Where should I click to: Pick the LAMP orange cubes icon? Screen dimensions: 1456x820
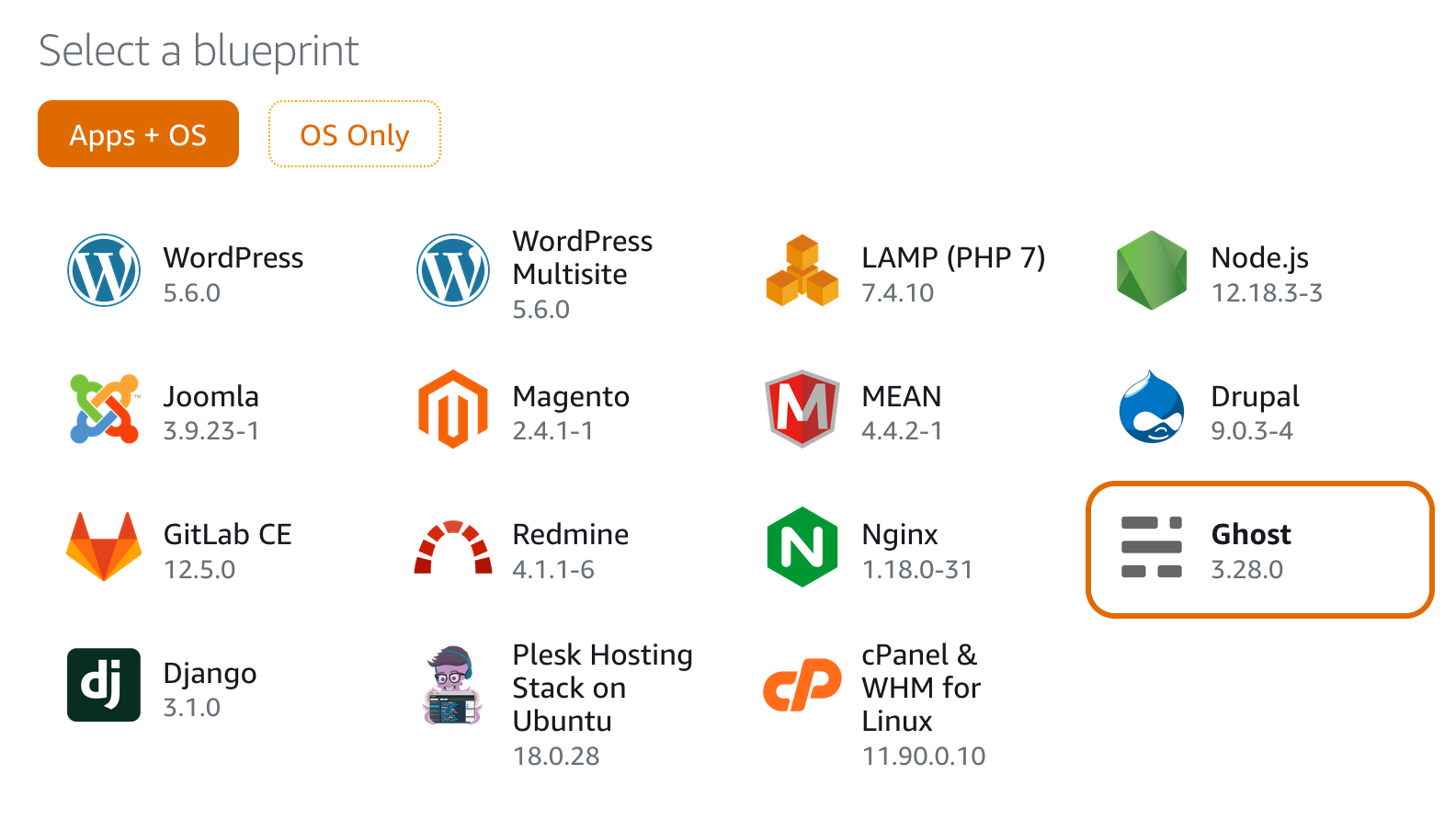click(802, 270)
